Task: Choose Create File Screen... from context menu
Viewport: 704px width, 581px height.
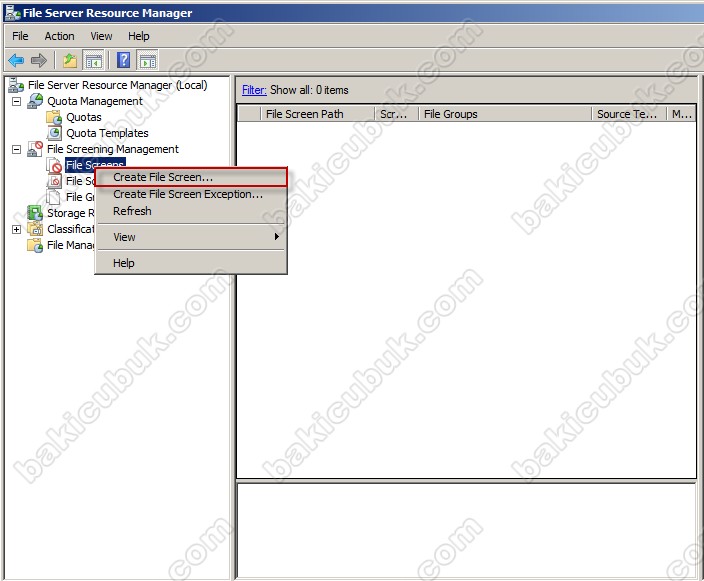Action: pyautogui.click(x=191, y=177)
